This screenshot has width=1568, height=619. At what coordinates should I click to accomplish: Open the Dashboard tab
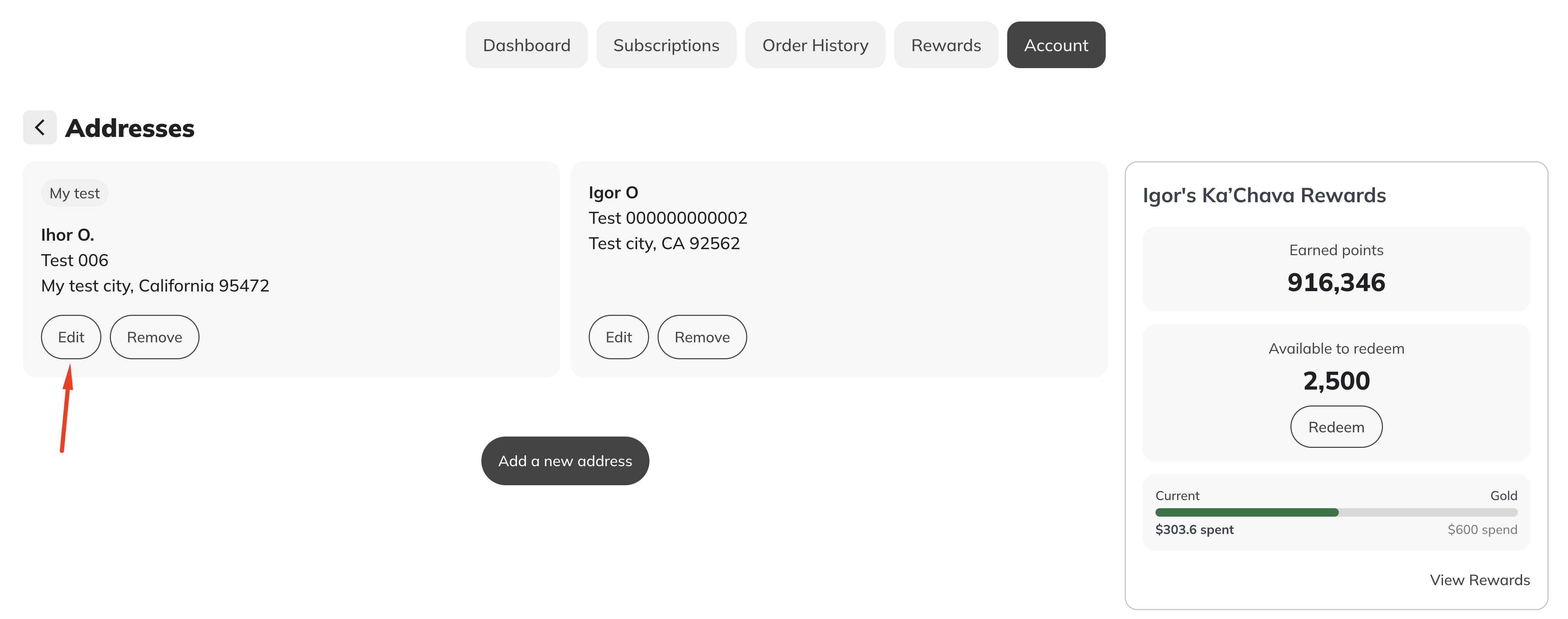(527, 45)
